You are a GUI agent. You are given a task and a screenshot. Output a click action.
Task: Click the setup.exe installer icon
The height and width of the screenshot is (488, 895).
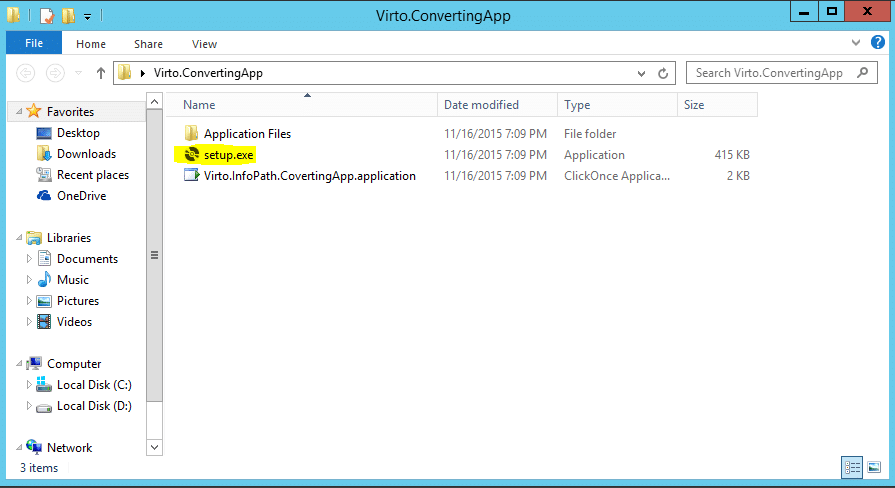pos(191,155)
